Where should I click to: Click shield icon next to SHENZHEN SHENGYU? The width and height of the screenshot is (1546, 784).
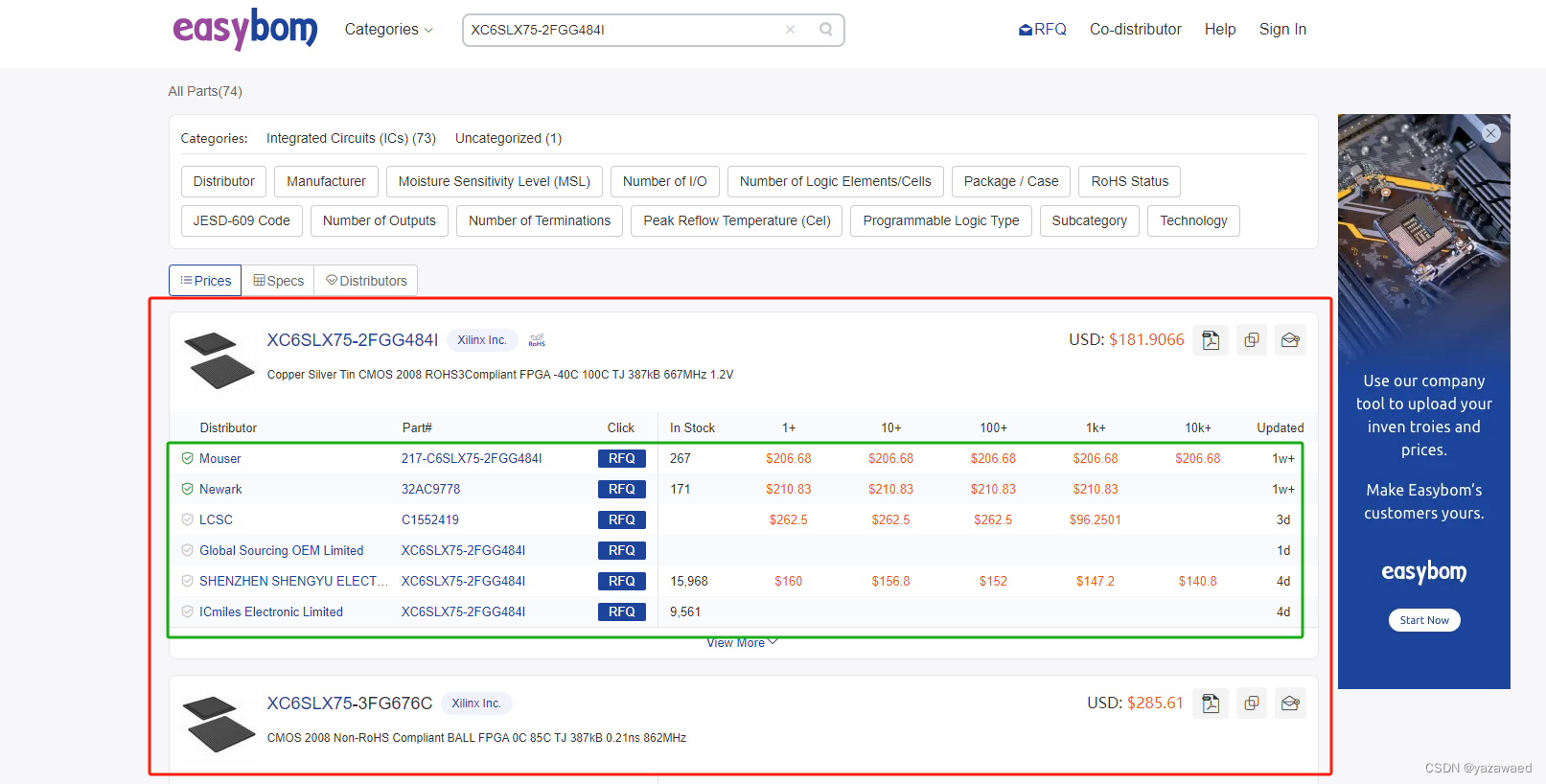tap(188, 581)
